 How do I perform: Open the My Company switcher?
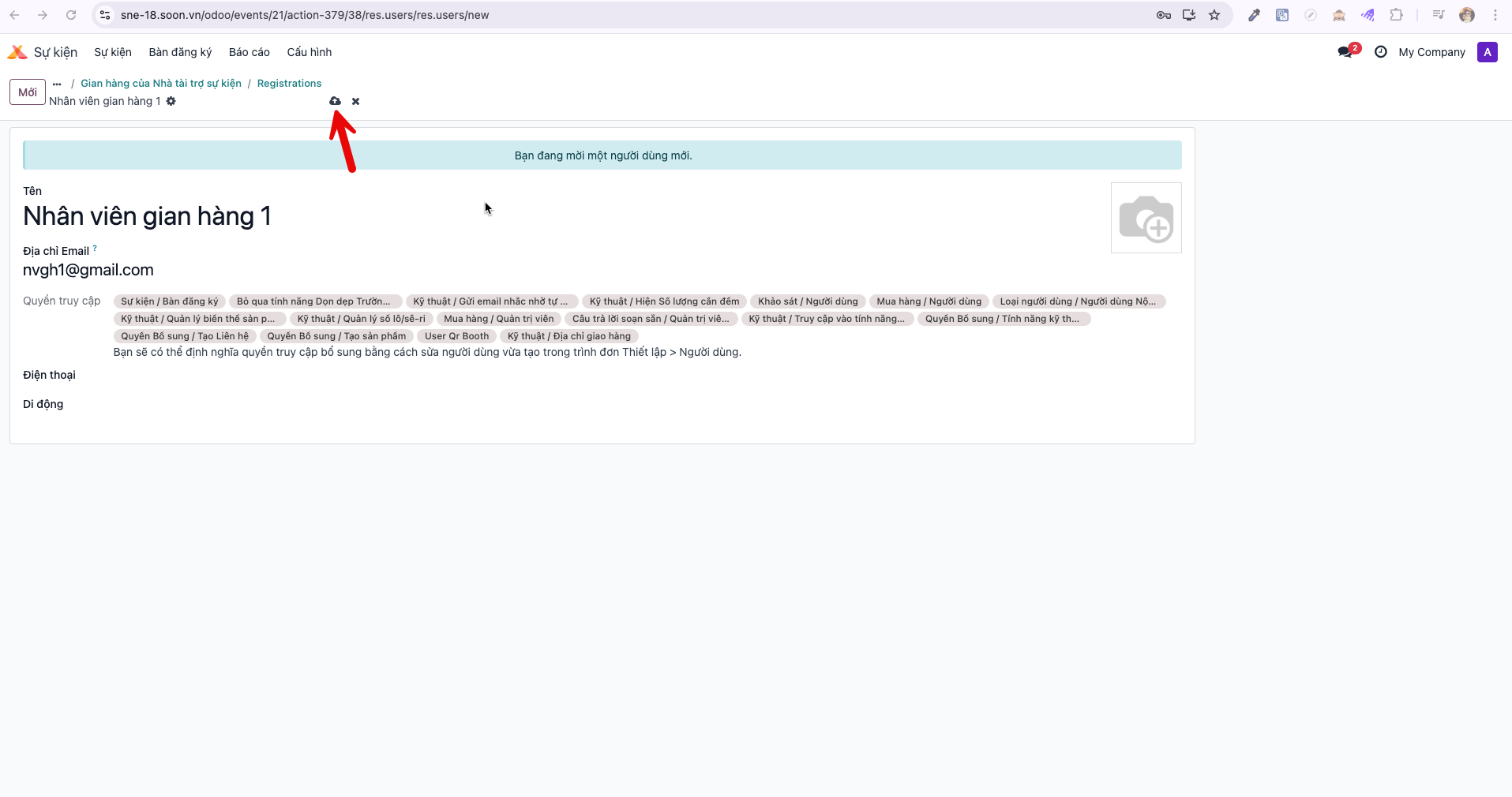(x=1431, y=52)
